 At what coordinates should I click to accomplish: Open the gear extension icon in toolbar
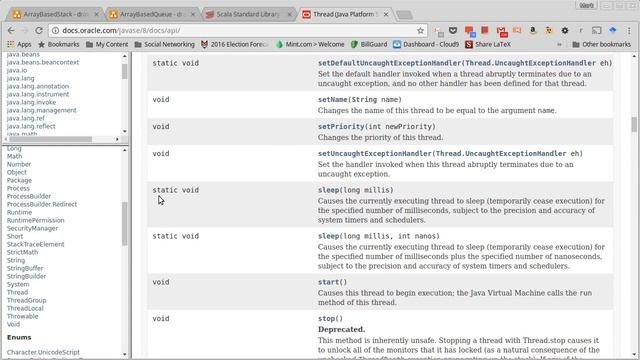pos(565,31)
